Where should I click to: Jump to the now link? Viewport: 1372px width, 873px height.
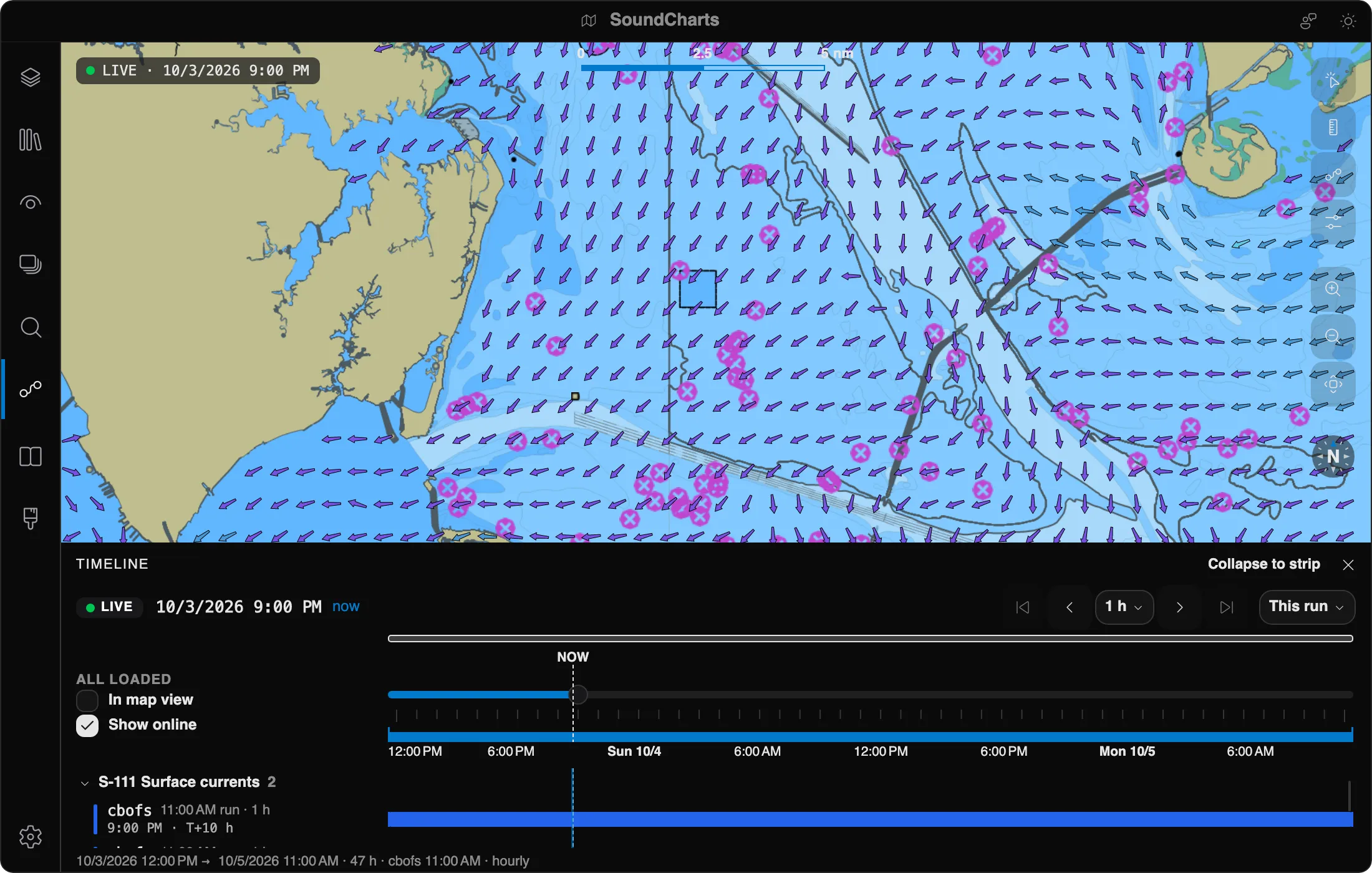point(345,607)
